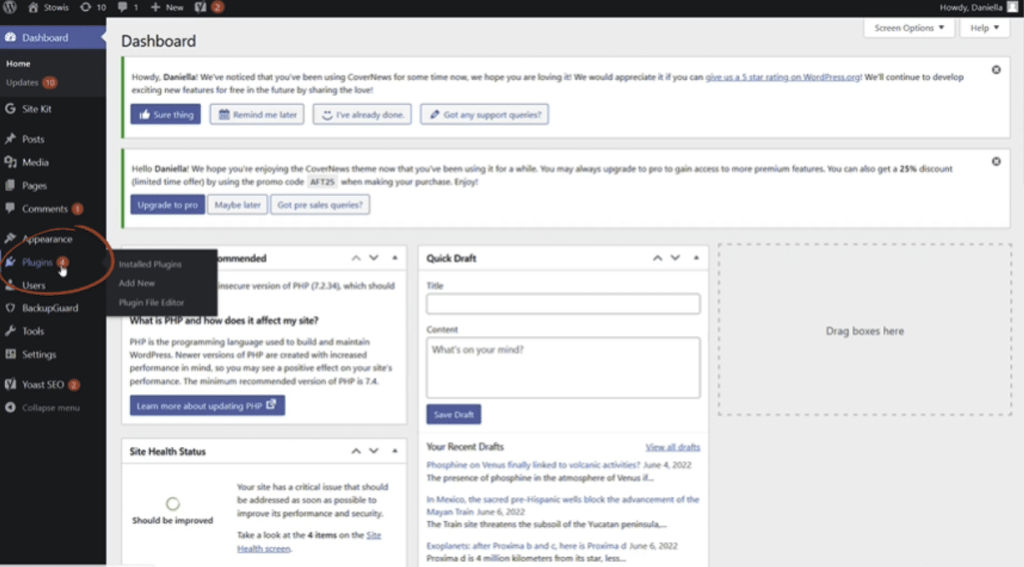Move Quick Draft widget down

point(675,258)
